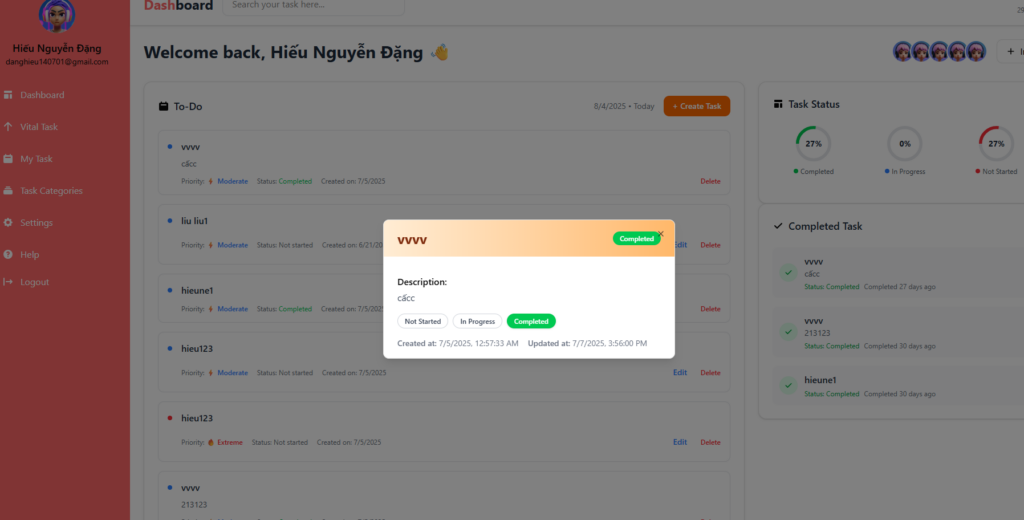Click the first team member avatar
The height and width of the screenshot is (520, 1024).
[902, 52]
